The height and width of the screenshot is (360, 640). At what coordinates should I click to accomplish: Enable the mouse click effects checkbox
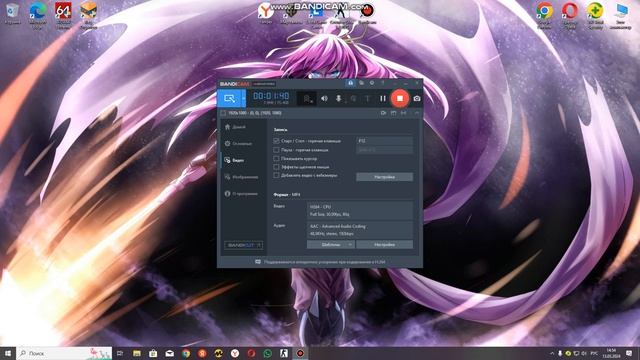[x=276, y=167]
